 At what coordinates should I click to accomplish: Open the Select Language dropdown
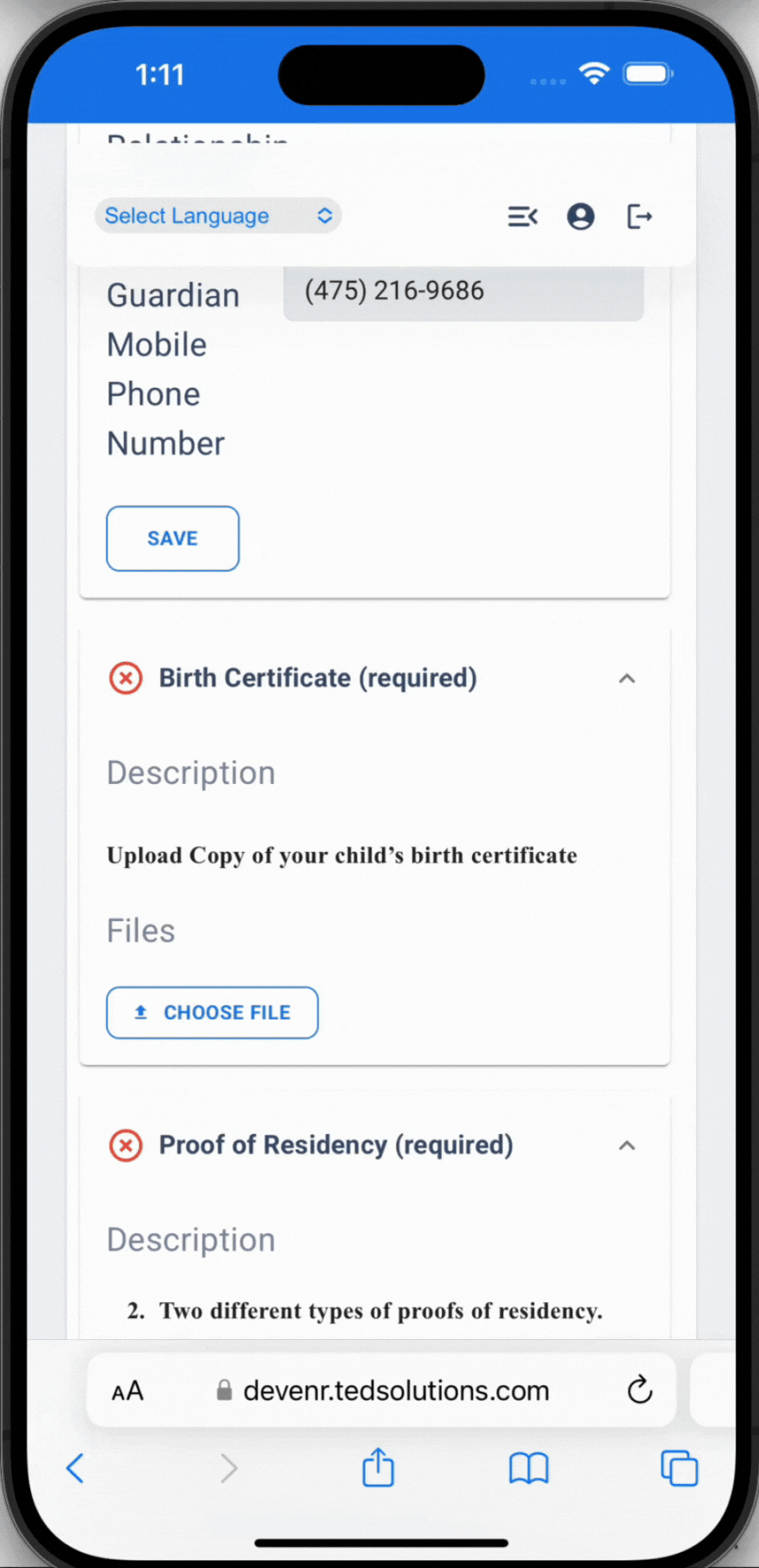click(x=218, y=216)
